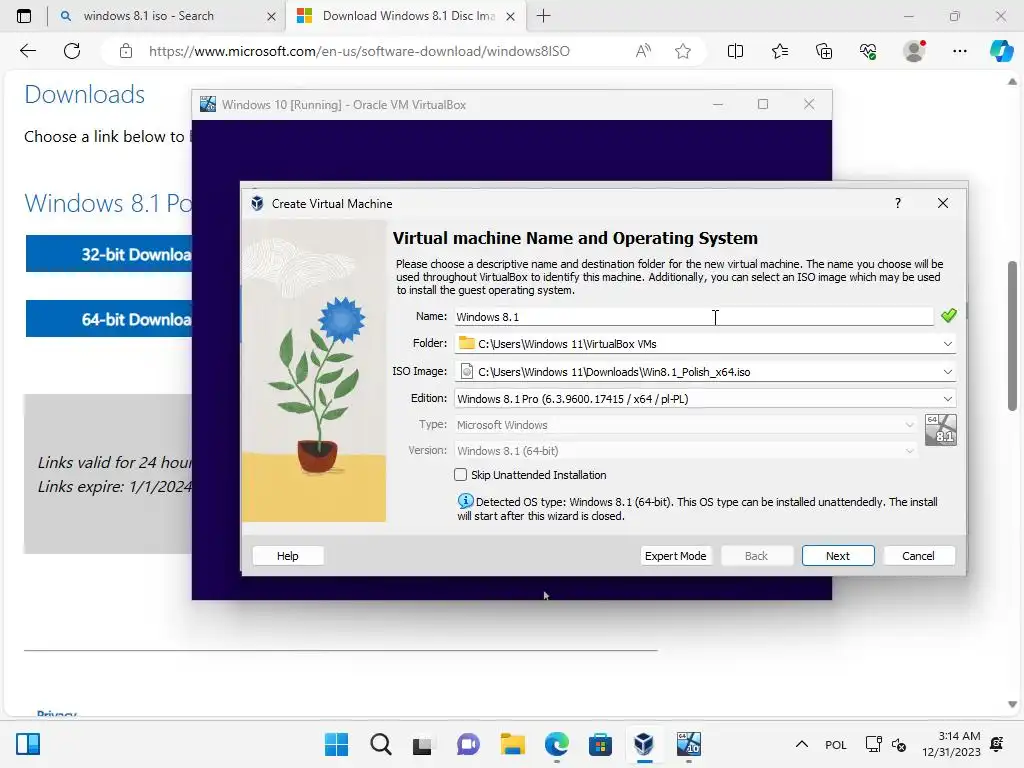Close the Create Virtual Machine dialog
The image size is (1024, 768).
pyautogui.click(x=942, y=203)
